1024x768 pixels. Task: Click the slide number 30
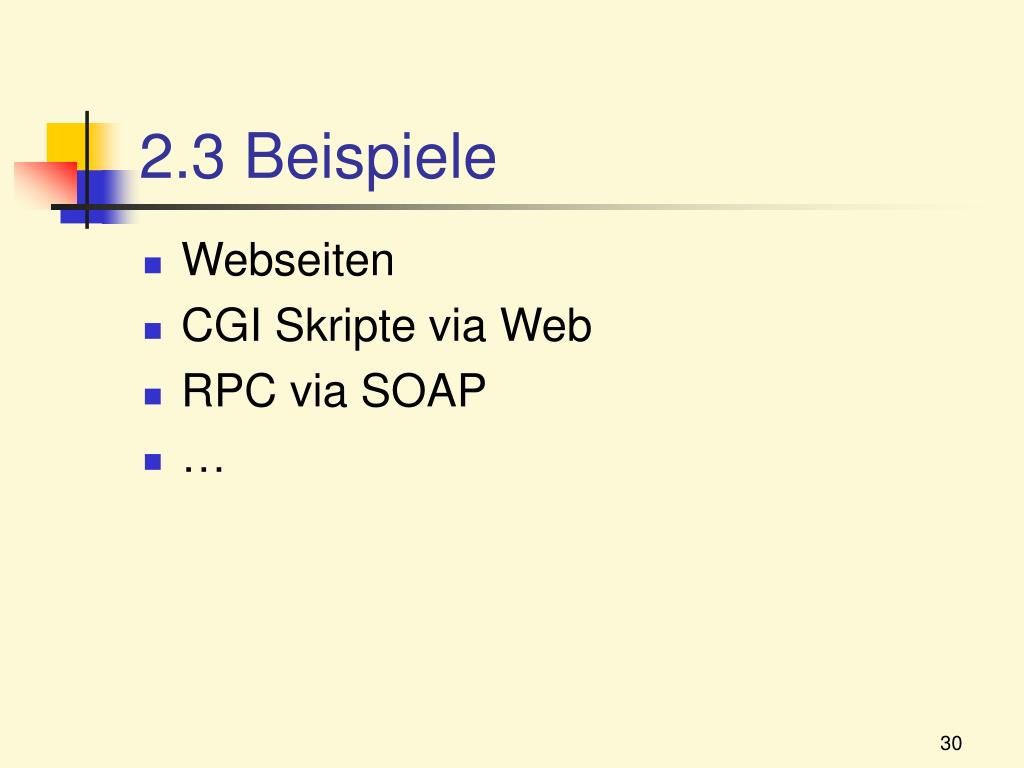point(950,743)
